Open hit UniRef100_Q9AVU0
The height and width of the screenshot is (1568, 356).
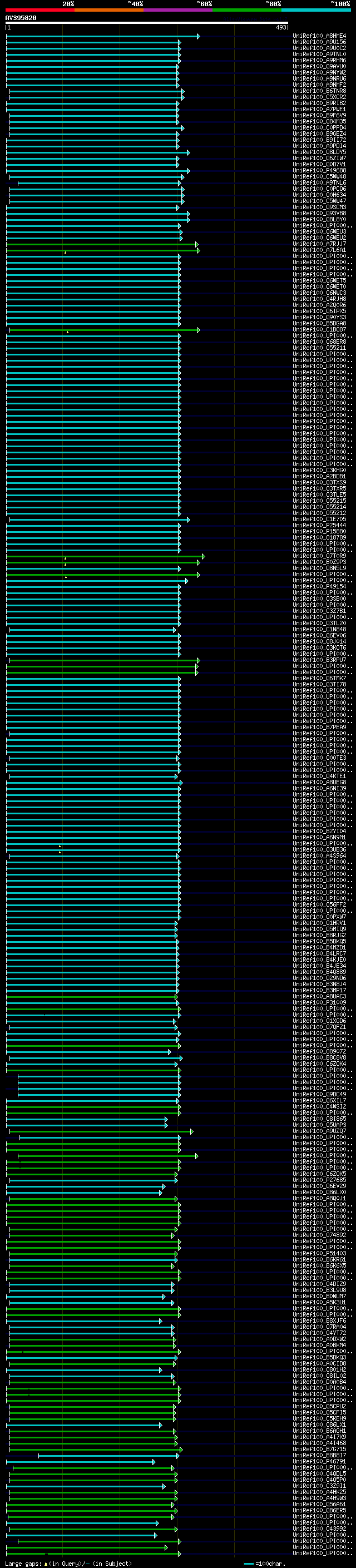(x=319, y=66)
